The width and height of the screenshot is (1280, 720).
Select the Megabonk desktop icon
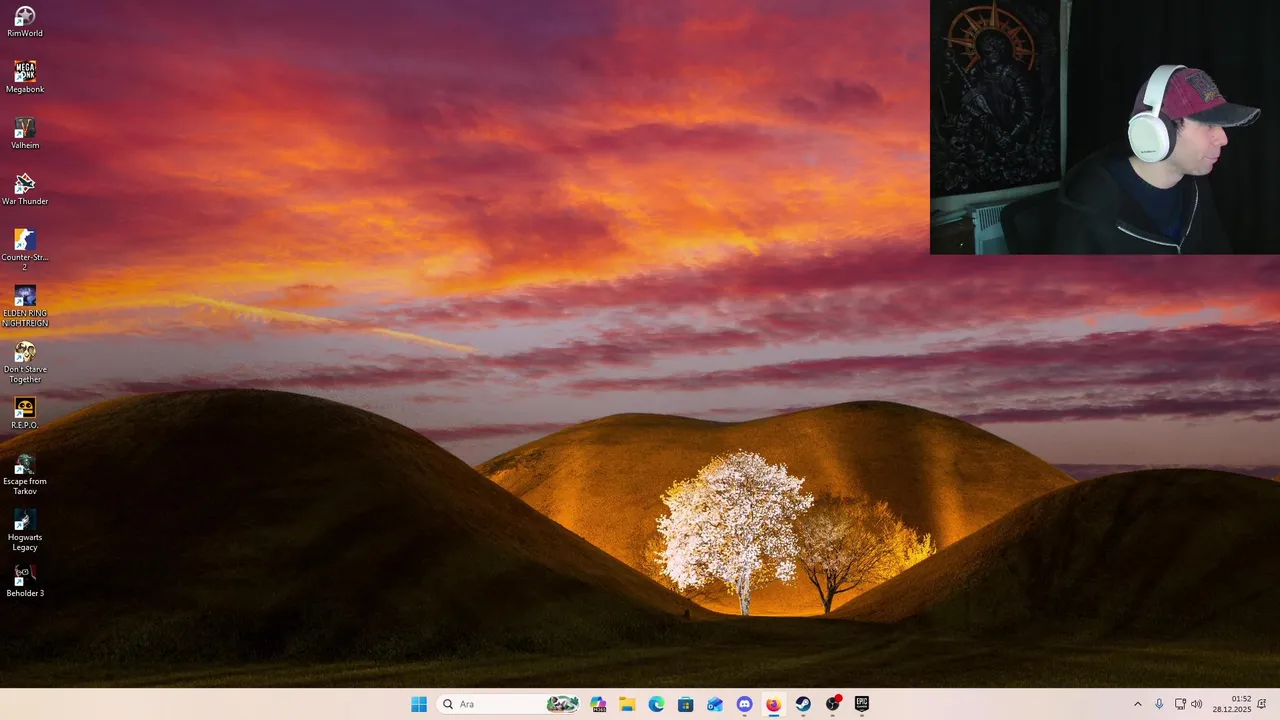point(25,77)
